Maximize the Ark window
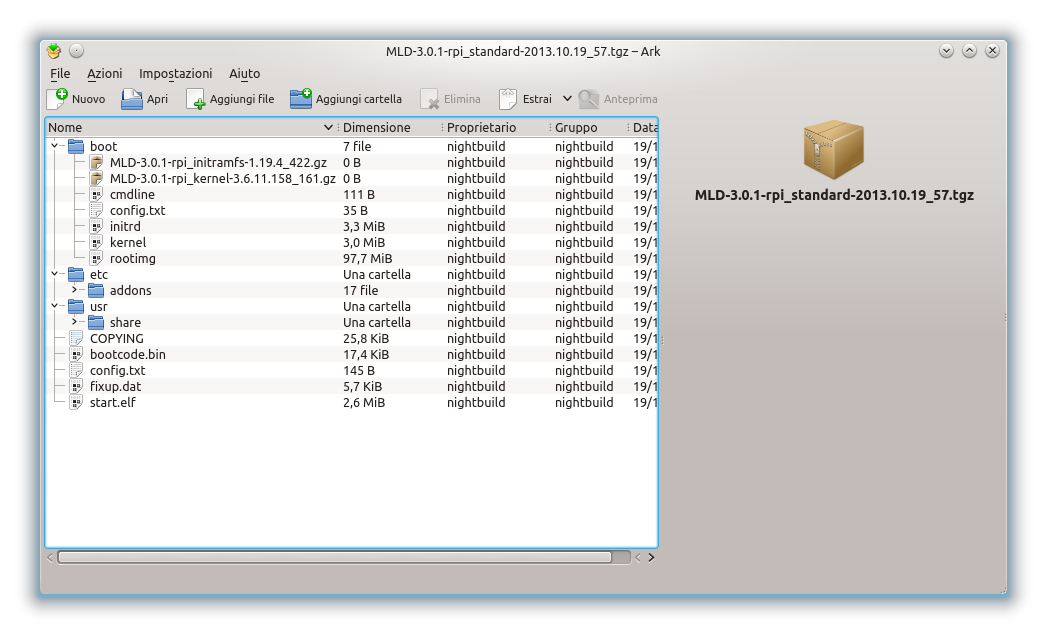Viewport: 1047px width, 634px height. (970, 51)
